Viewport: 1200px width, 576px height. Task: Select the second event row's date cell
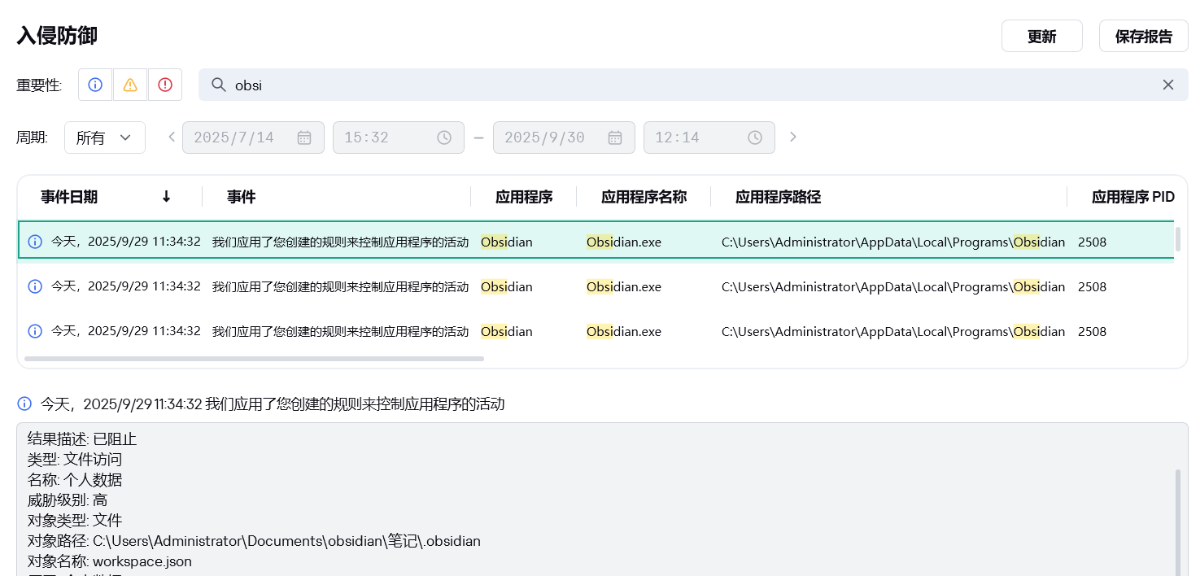126,286
